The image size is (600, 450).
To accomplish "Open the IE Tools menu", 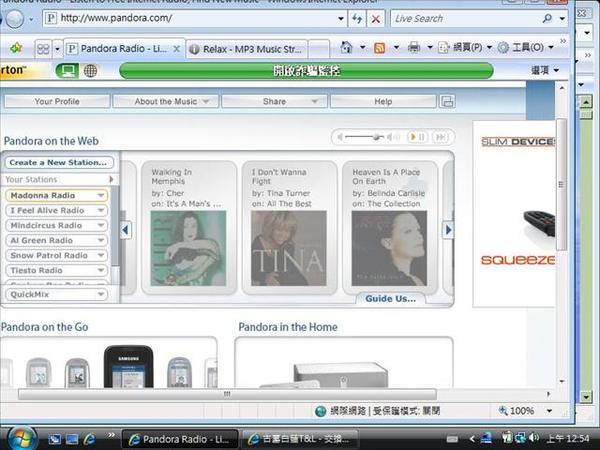I will (x=525, y=48).
